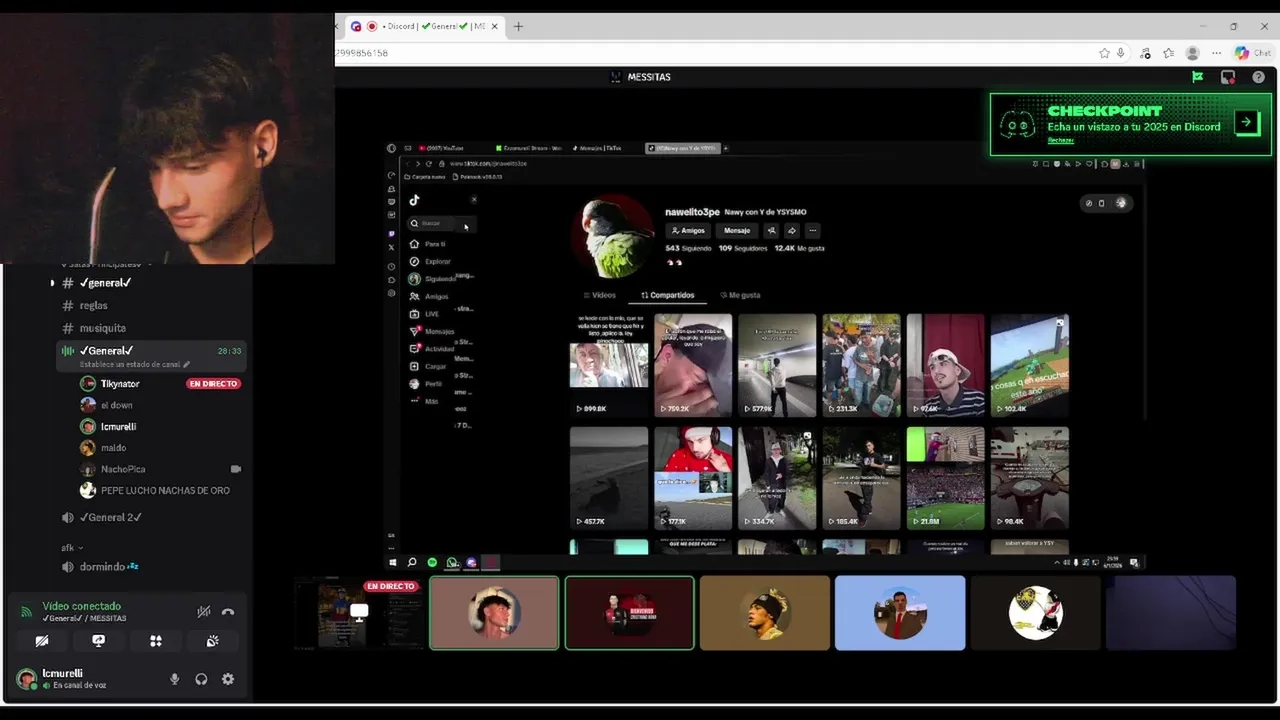Image resolution: width=1280 pixels, height=720 pixels.
Task: Select the black-background avatar participant tile
Action: [1035, 613]
